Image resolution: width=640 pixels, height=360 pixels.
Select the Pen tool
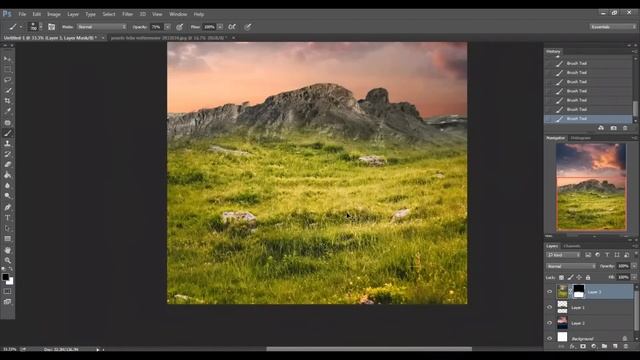click(x=7, y=207)
